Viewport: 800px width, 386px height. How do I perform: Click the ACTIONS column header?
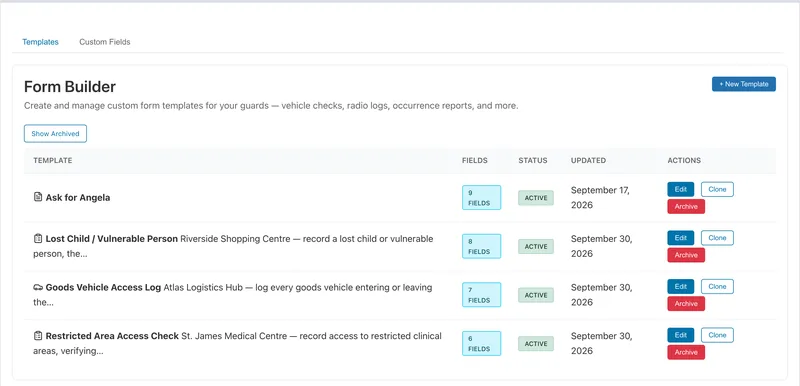point(684,161)
